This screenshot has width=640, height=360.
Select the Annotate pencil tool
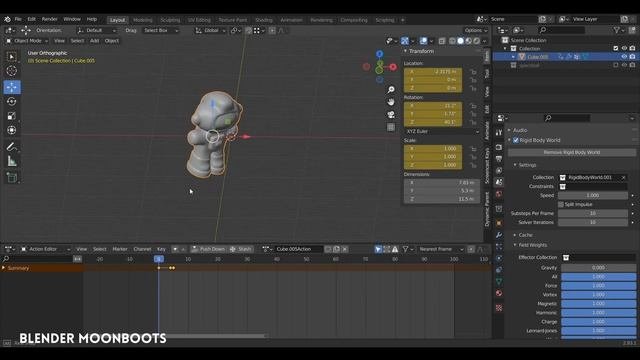point(12,147)
